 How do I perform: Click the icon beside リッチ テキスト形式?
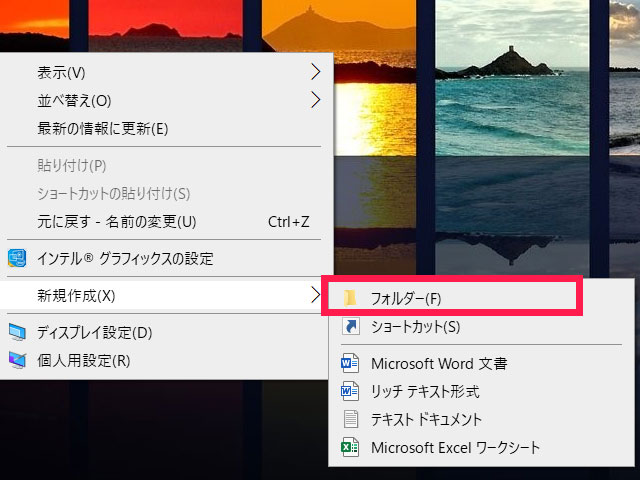coord(350,391)
